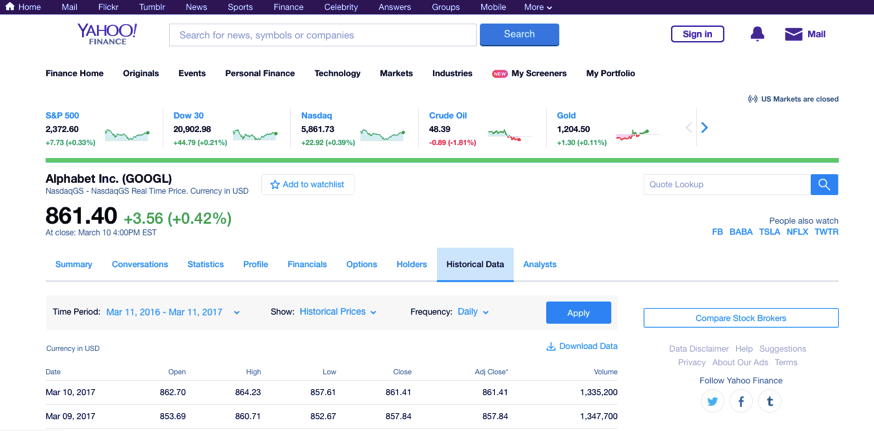Image resolution: width=874 pixels, height=431 pixels.
Task: Click the Crude Oil sparkline chart
Action: click(x=509, y=134)
